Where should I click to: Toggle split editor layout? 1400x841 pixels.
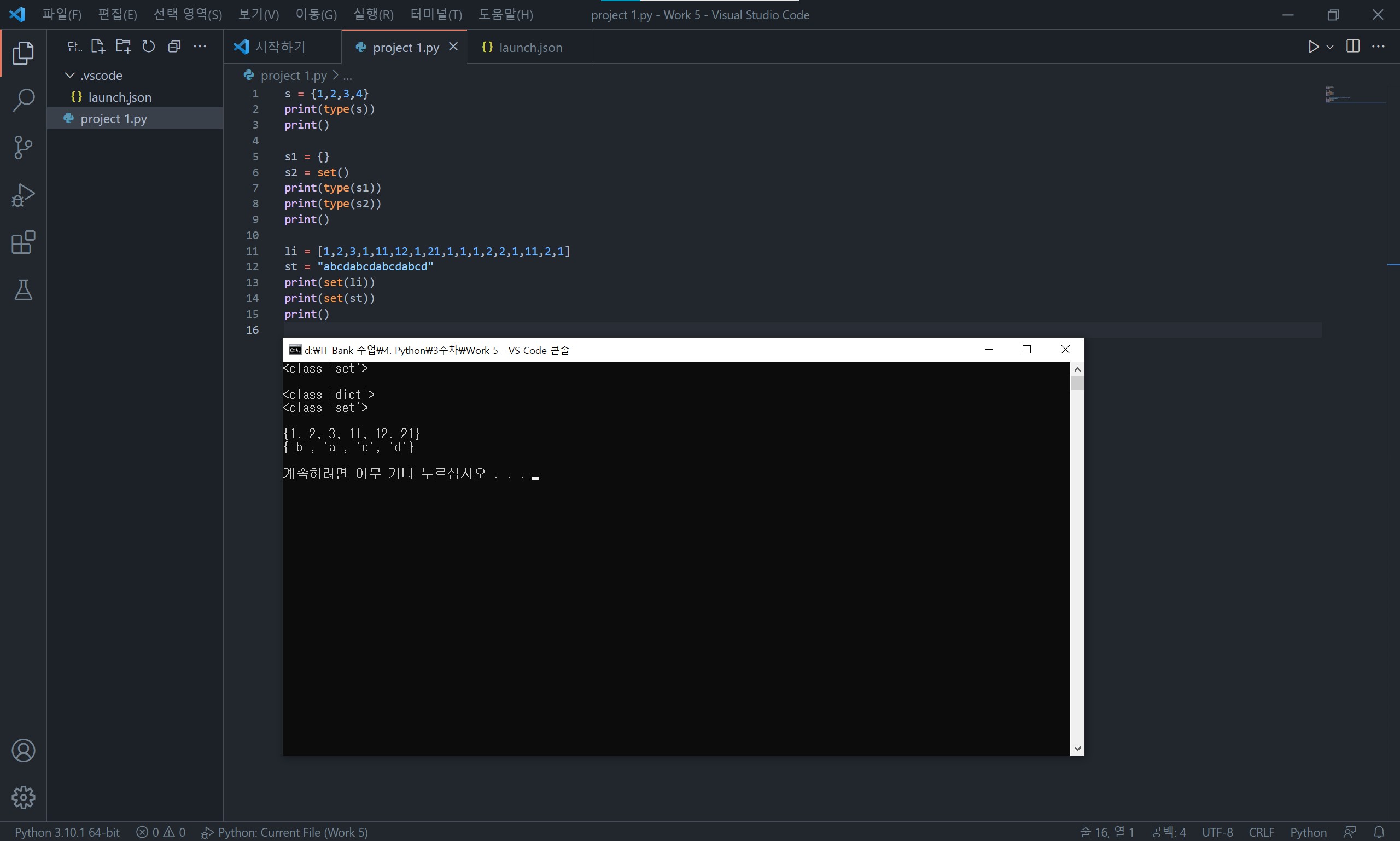(1352, 47)
